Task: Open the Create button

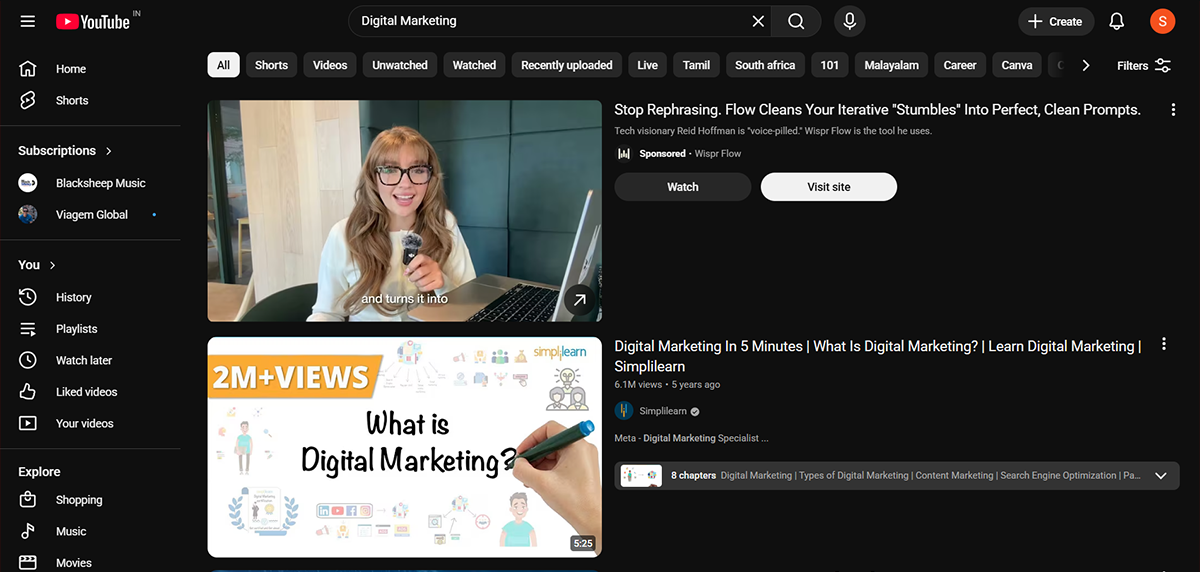Action: pos(1056,21)
